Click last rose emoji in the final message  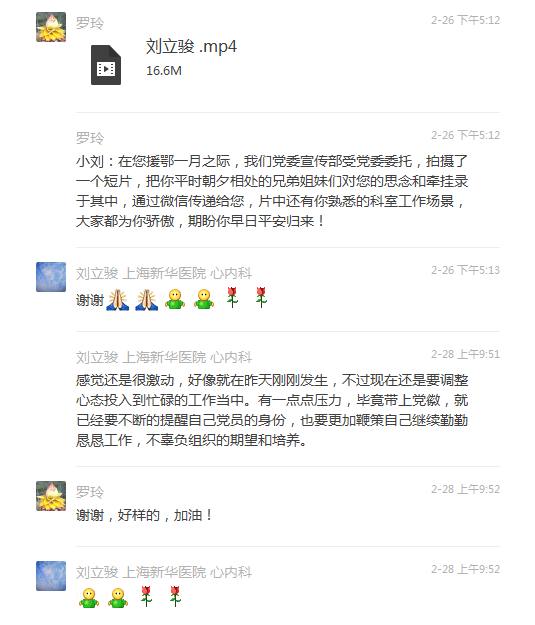click(175, 596)
